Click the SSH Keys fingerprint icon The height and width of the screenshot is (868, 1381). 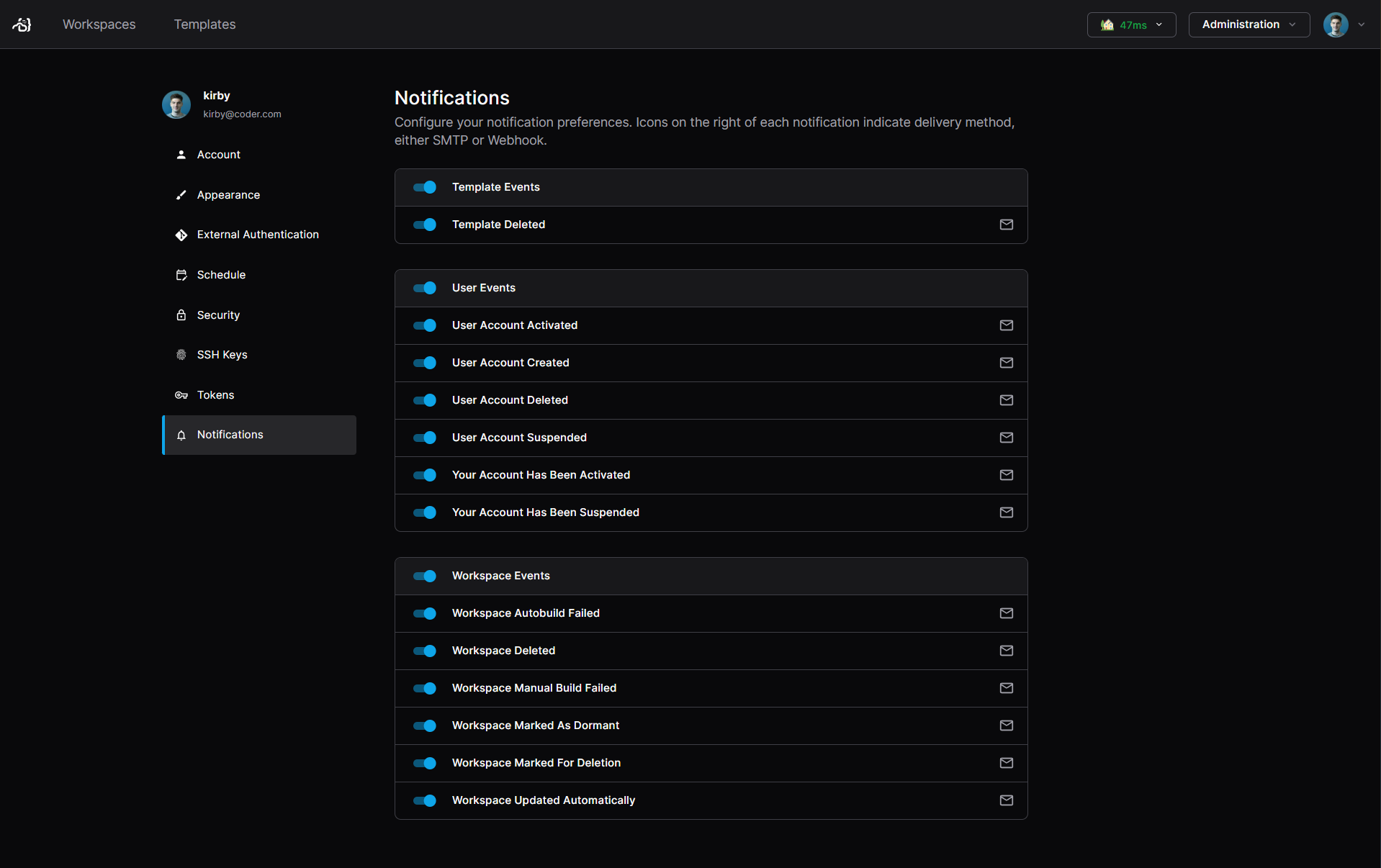point(181,355)
